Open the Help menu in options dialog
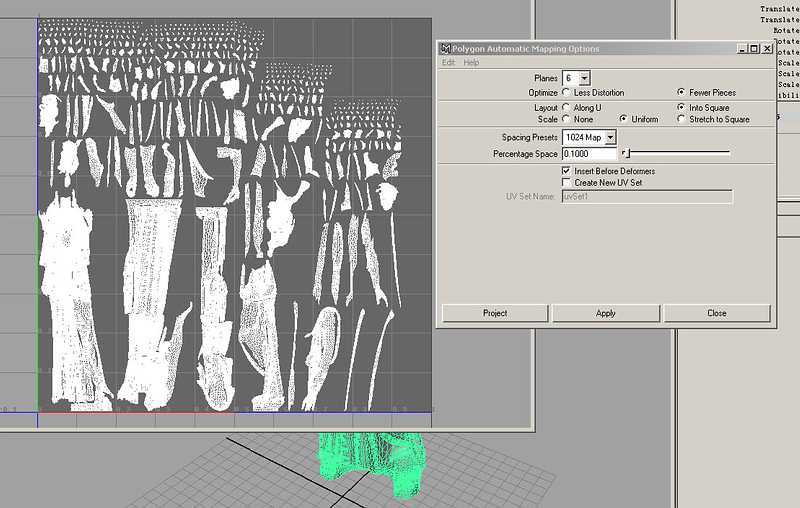The width and height of the screenshot is (800, 508). [471, 62]
